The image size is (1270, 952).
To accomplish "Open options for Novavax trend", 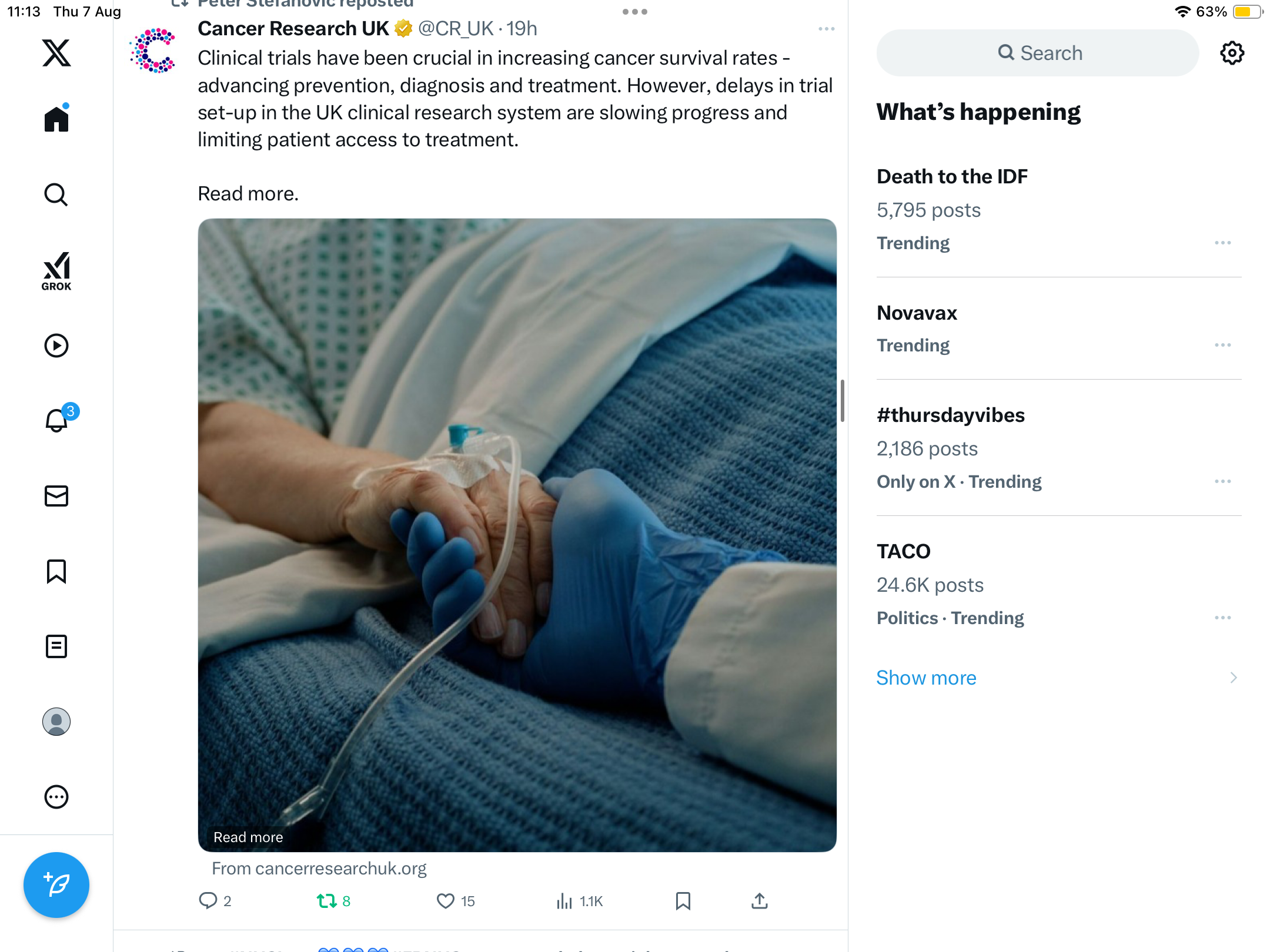I will point(1222,345).
